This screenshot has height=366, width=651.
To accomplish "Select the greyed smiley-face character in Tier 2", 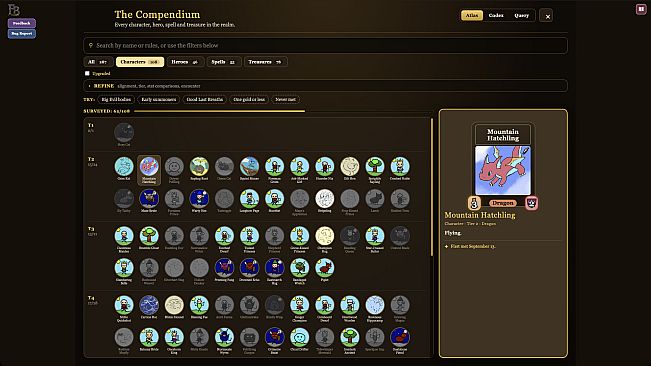I will click(x=174, y=166).
